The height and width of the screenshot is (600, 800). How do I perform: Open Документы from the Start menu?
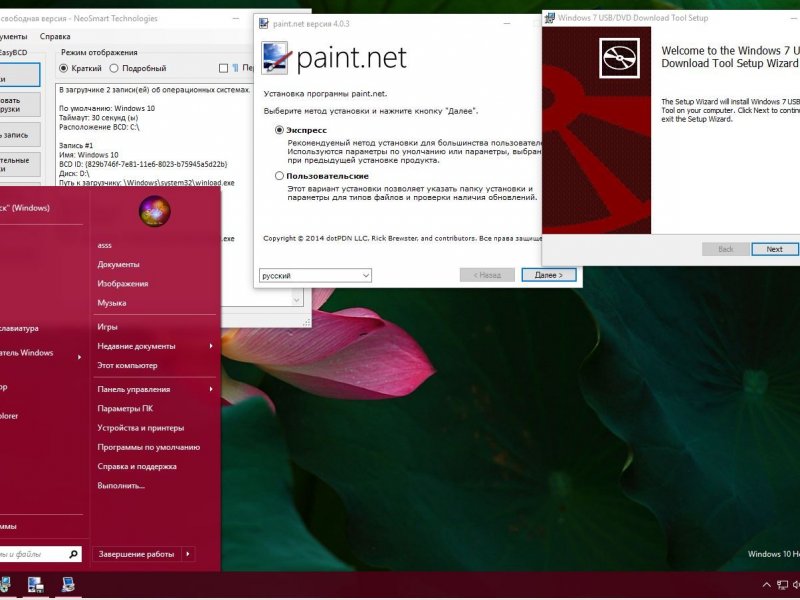coord(118,264)
